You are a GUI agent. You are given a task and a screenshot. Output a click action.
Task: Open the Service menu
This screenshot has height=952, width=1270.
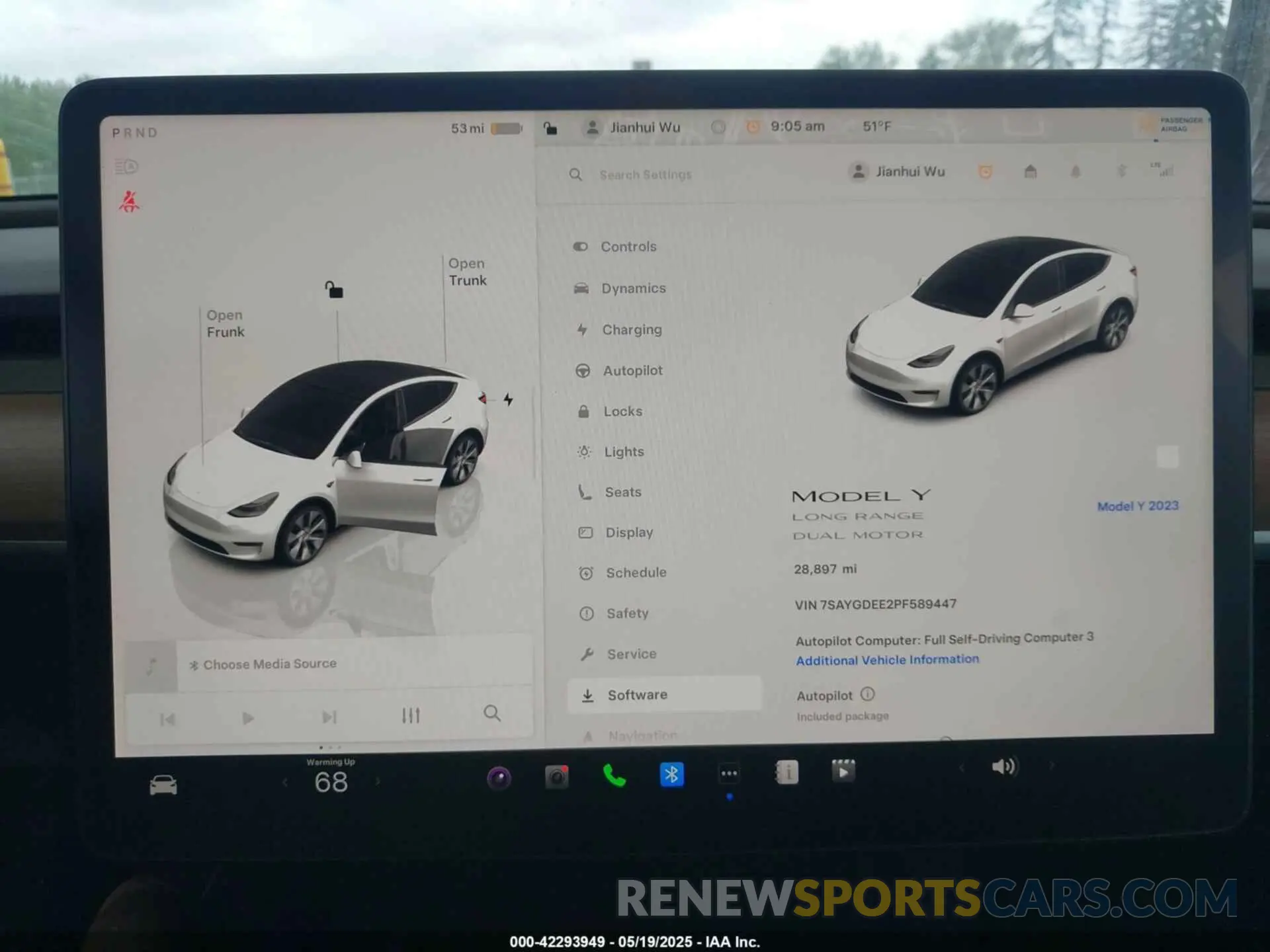618,654
